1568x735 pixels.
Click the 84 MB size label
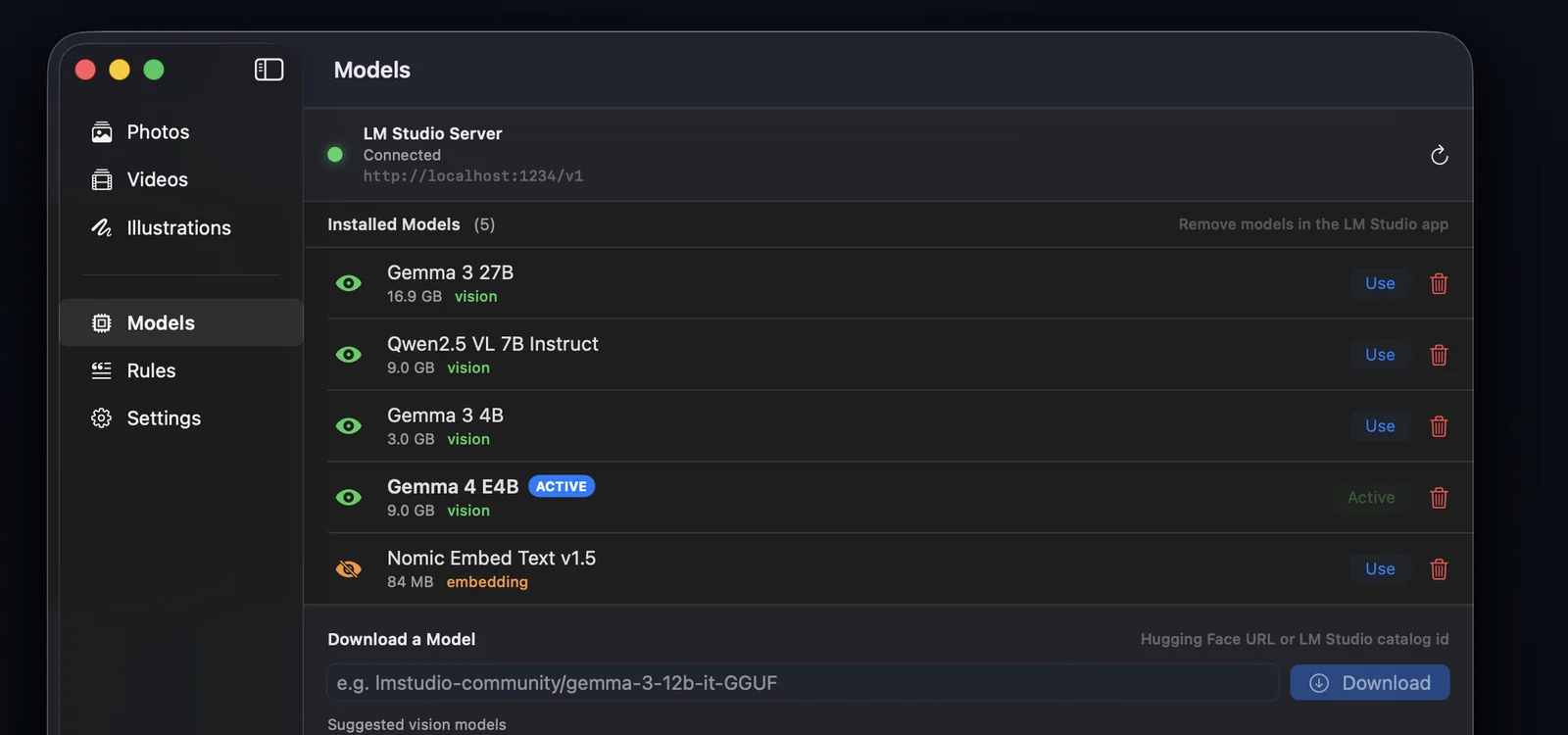410,582
